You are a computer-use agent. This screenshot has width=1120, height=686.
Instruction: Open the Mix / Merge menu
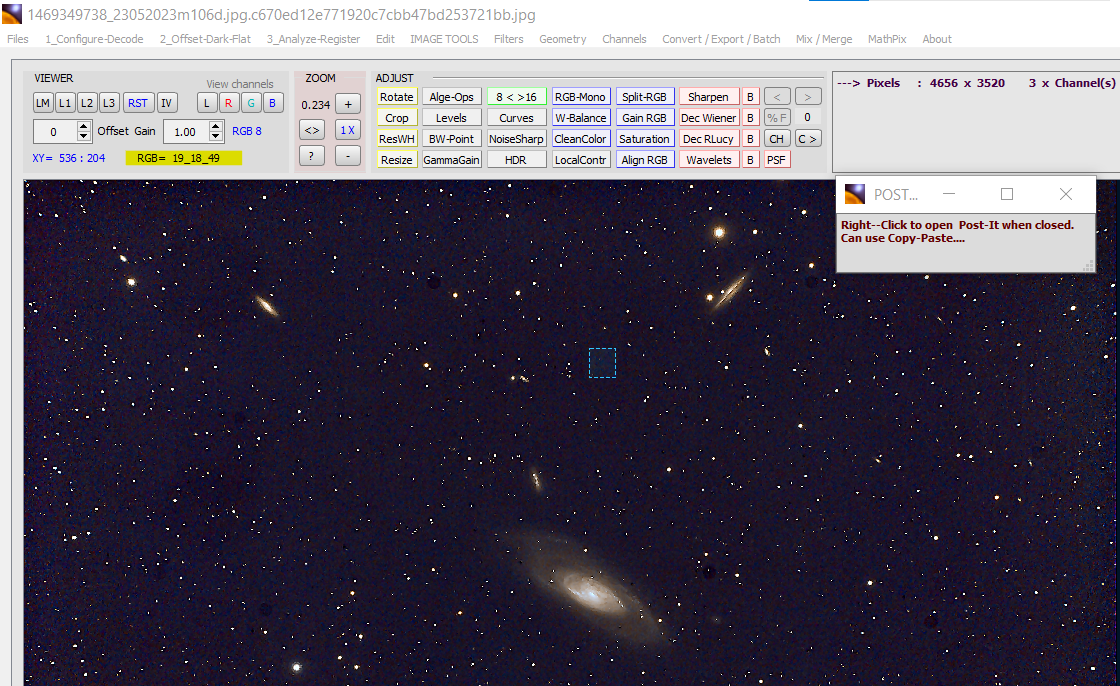coord(824,39)
